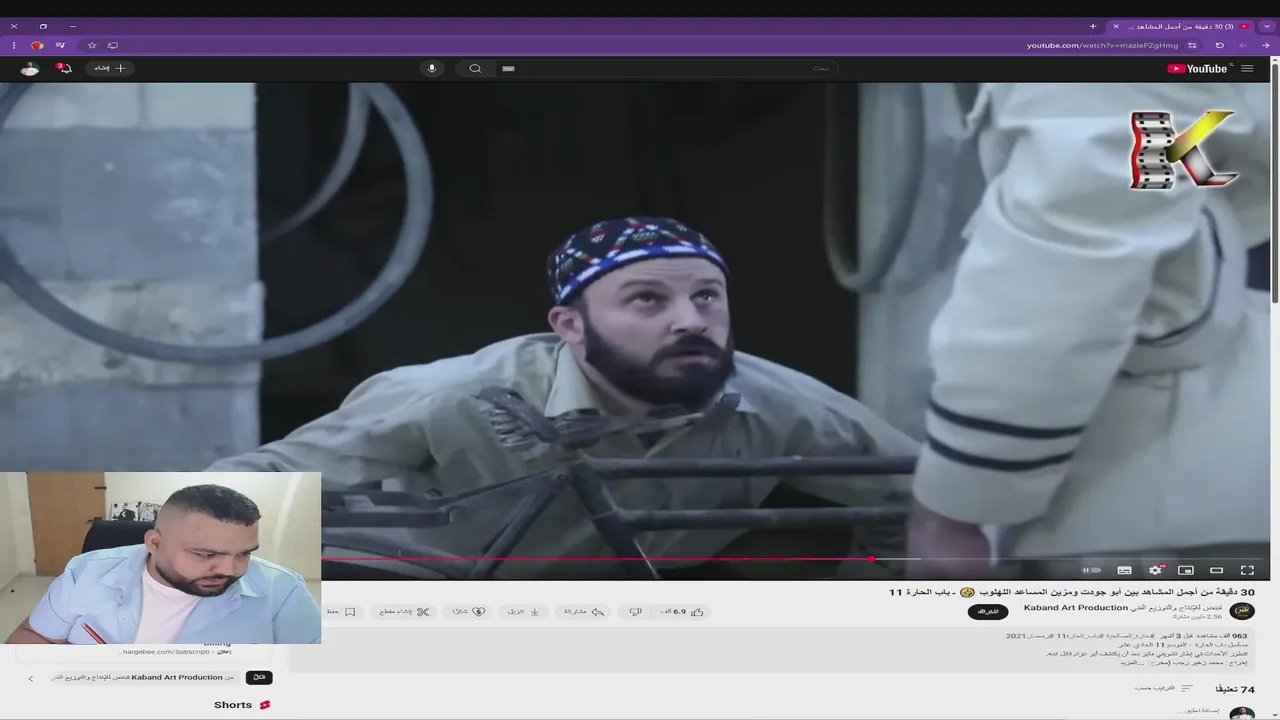This screenshot has height=720, width=1280.
Task: Open the comments sort-by dropdown
Action: coord(1164,688)
